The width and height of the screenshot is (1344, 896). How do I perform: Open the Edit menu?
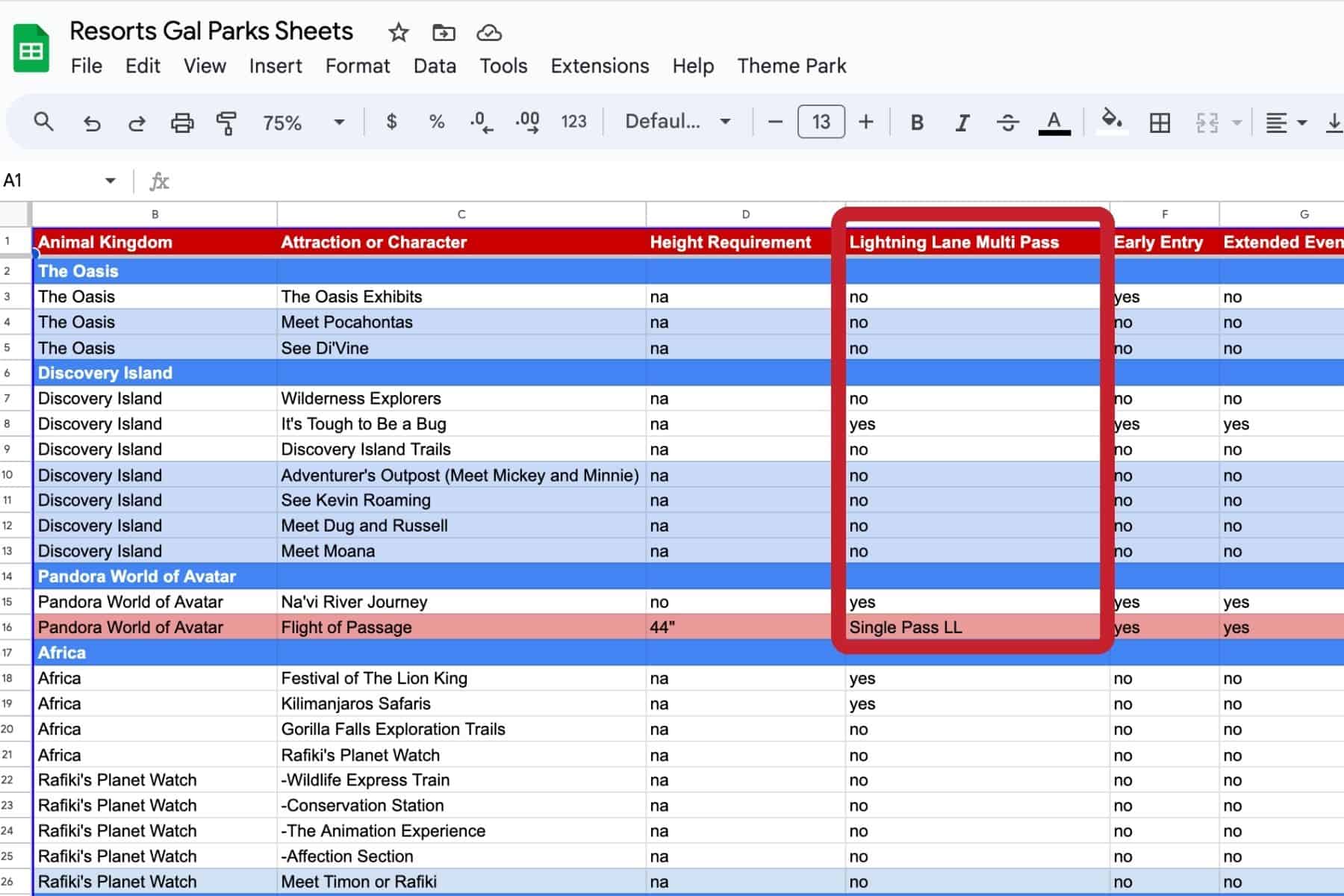[143, 66]
